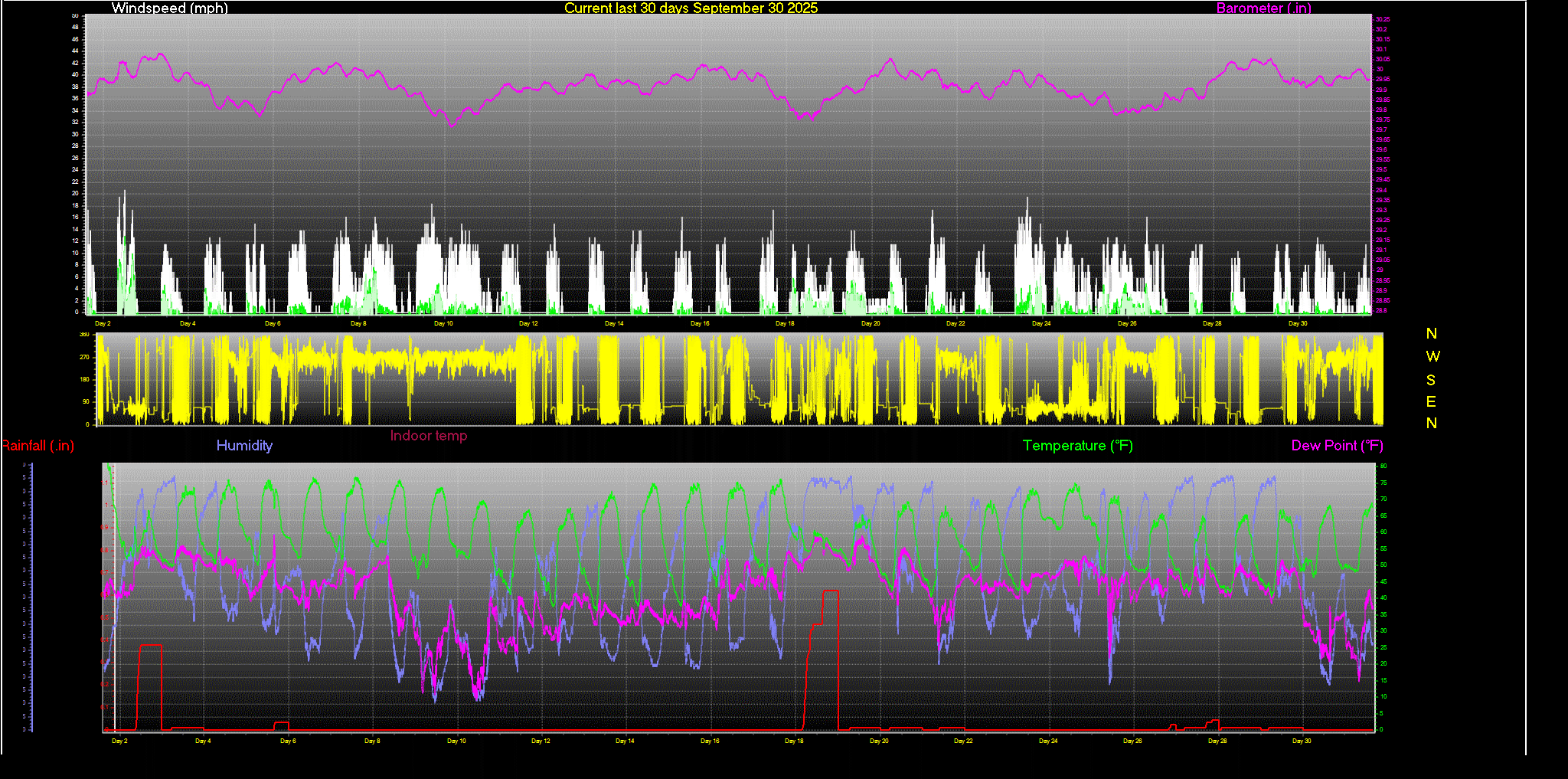Click the magenta Dew Point (°F) label
The height and width of the screenshot is (779, 1568).
click(1337, 446)
